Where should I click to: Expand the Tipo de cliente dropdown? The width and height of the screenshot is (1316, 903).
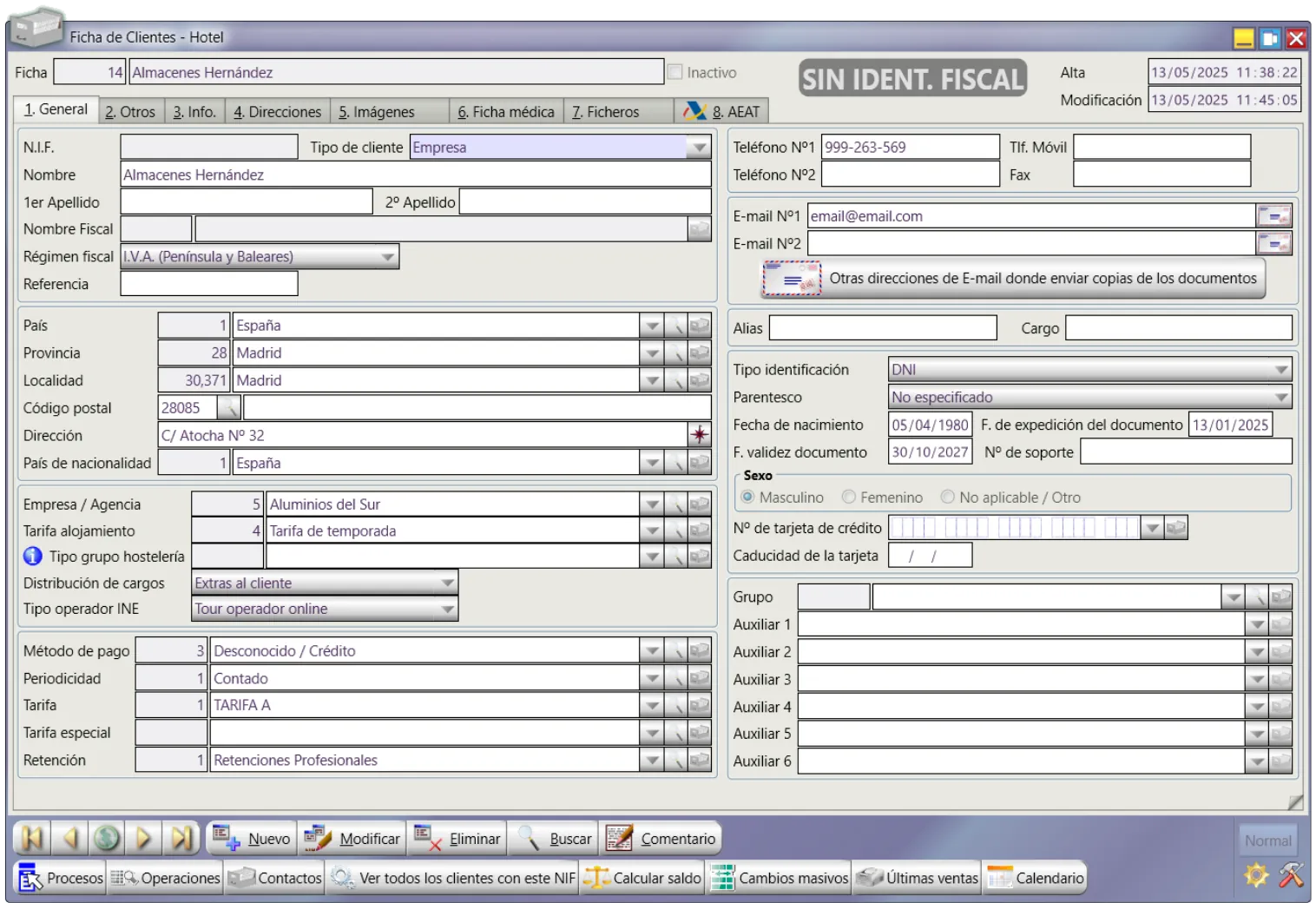pos(698,148)
